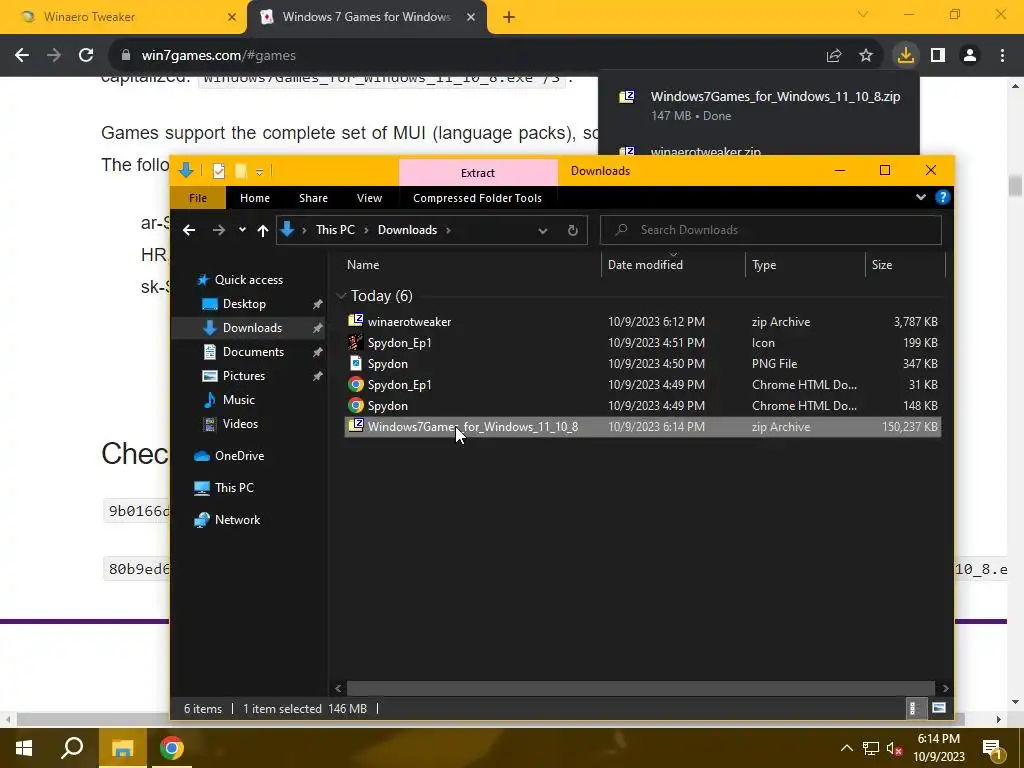Click Chrome icon on the taskbar
This screenshot has width=1024, height=768.
point(172,748)
